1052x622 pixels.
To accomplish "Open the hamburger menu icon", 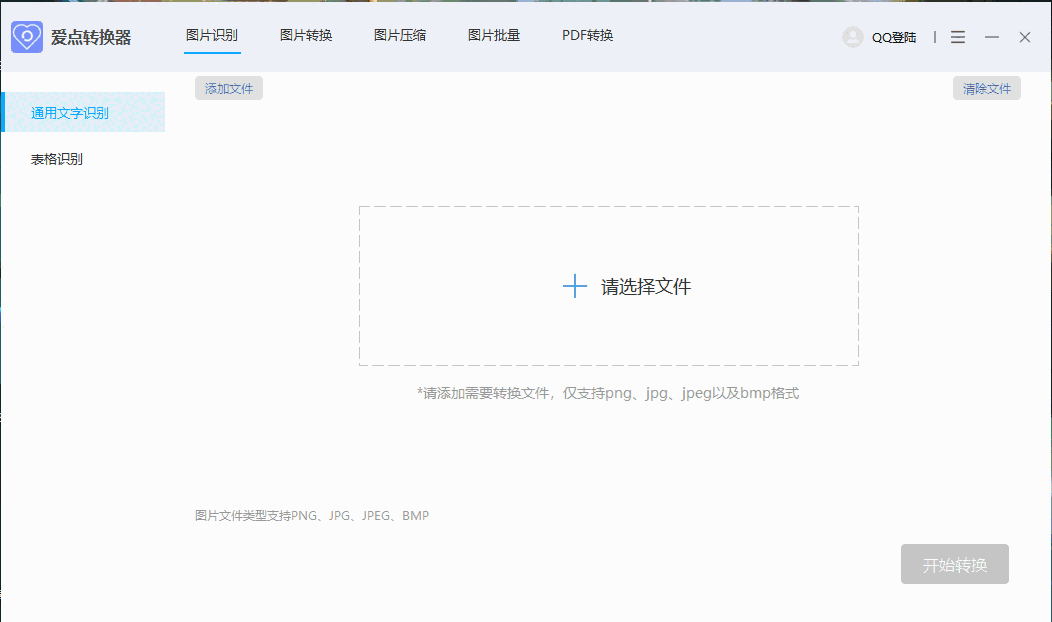I will pyautogui.click(x=958, y=37).
